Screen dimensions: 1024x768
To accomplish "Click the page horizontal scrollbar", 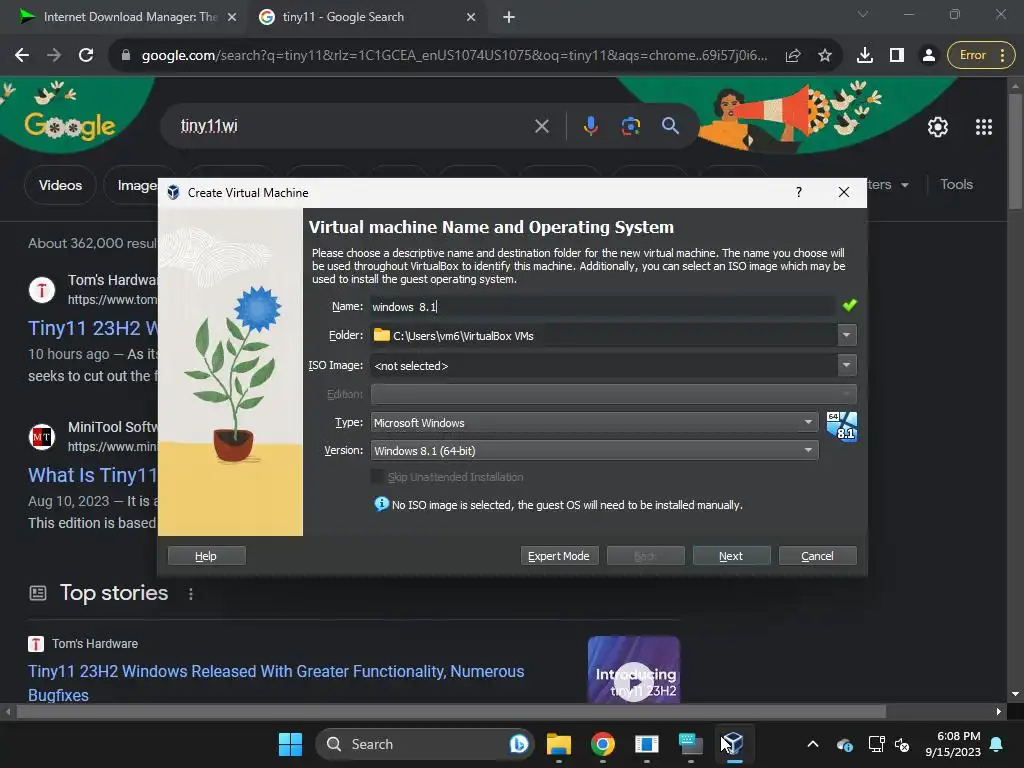I will point(451,711).
